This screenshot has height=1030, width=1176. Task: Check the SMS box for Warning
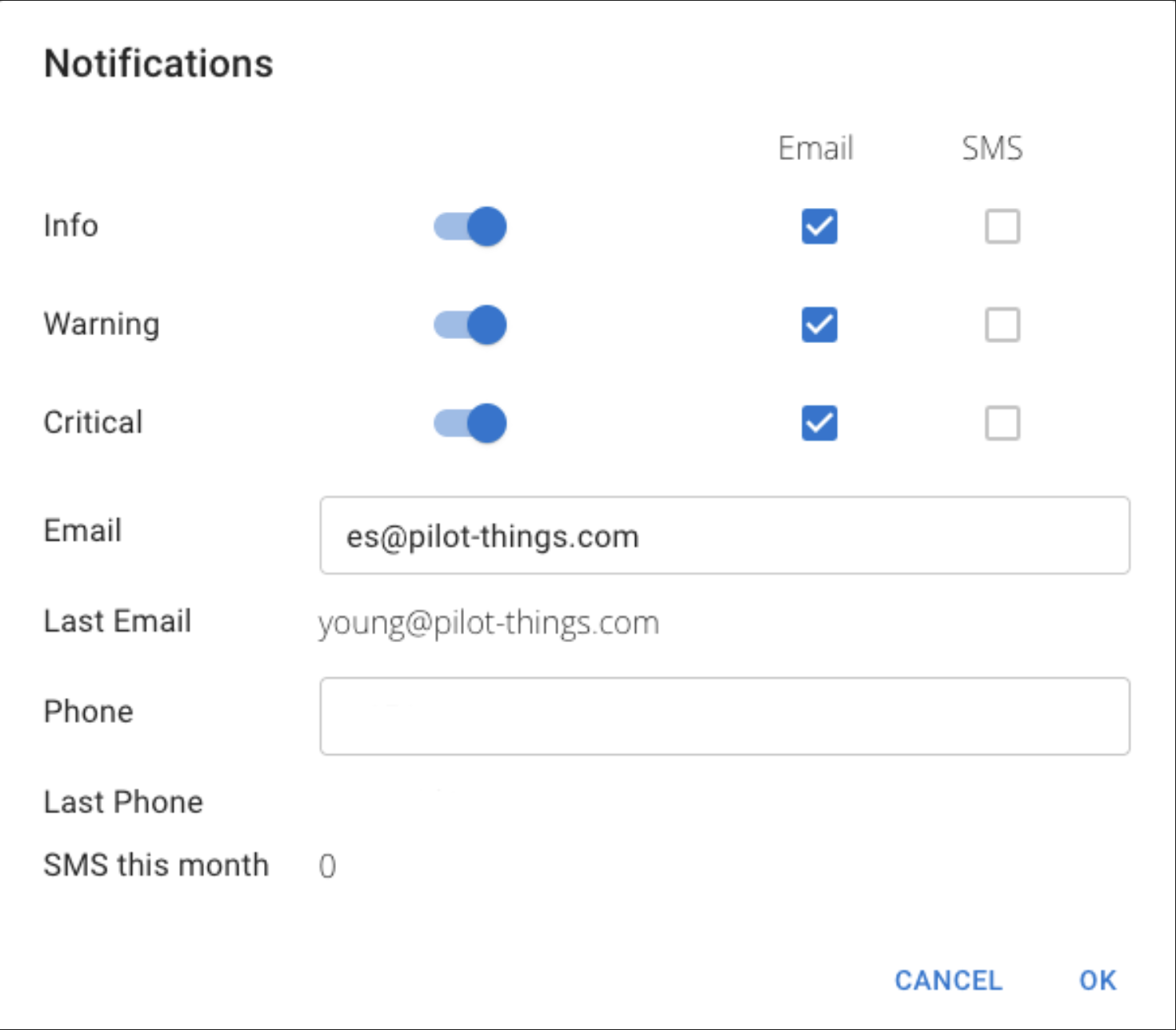(x=1002, y=325)
